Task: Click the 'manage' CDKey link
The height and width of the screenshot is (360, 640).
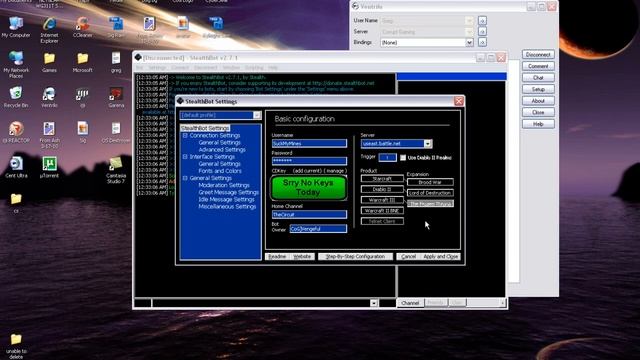Action: [336, 171]
